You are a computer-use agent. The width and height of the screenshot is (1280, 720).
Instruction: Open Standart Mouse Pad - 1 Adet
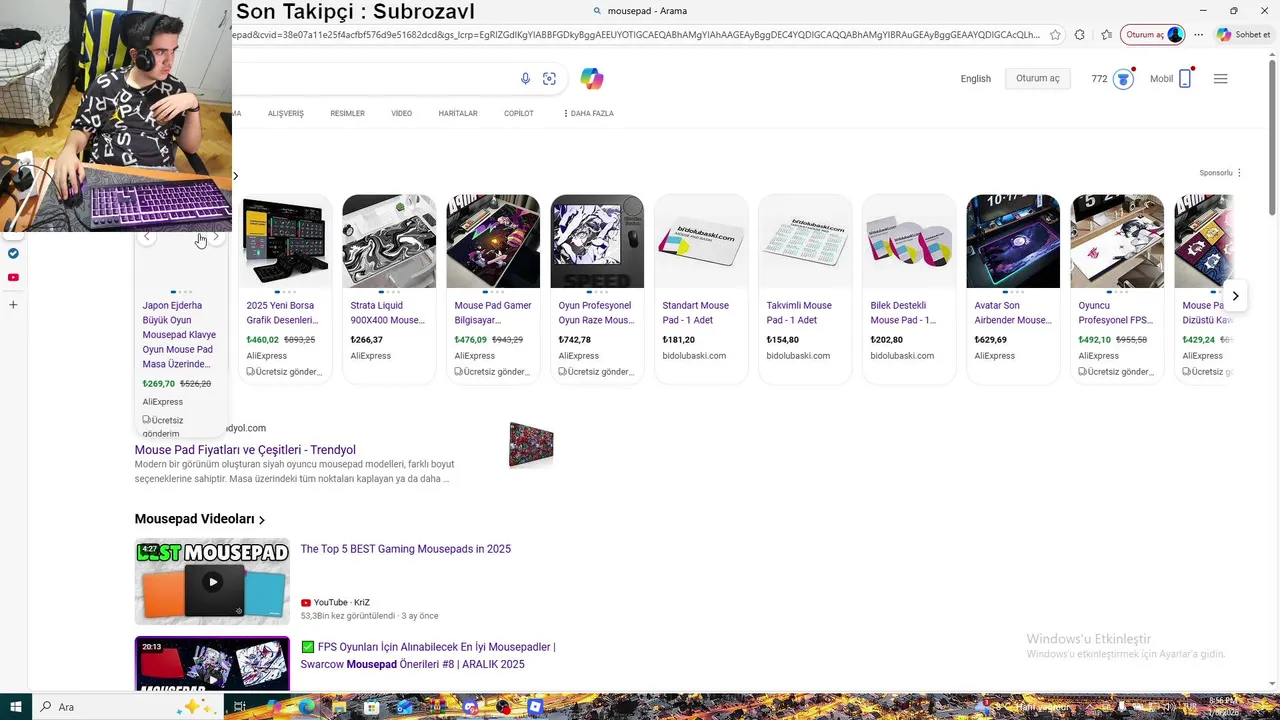click(x=695, y=313)
